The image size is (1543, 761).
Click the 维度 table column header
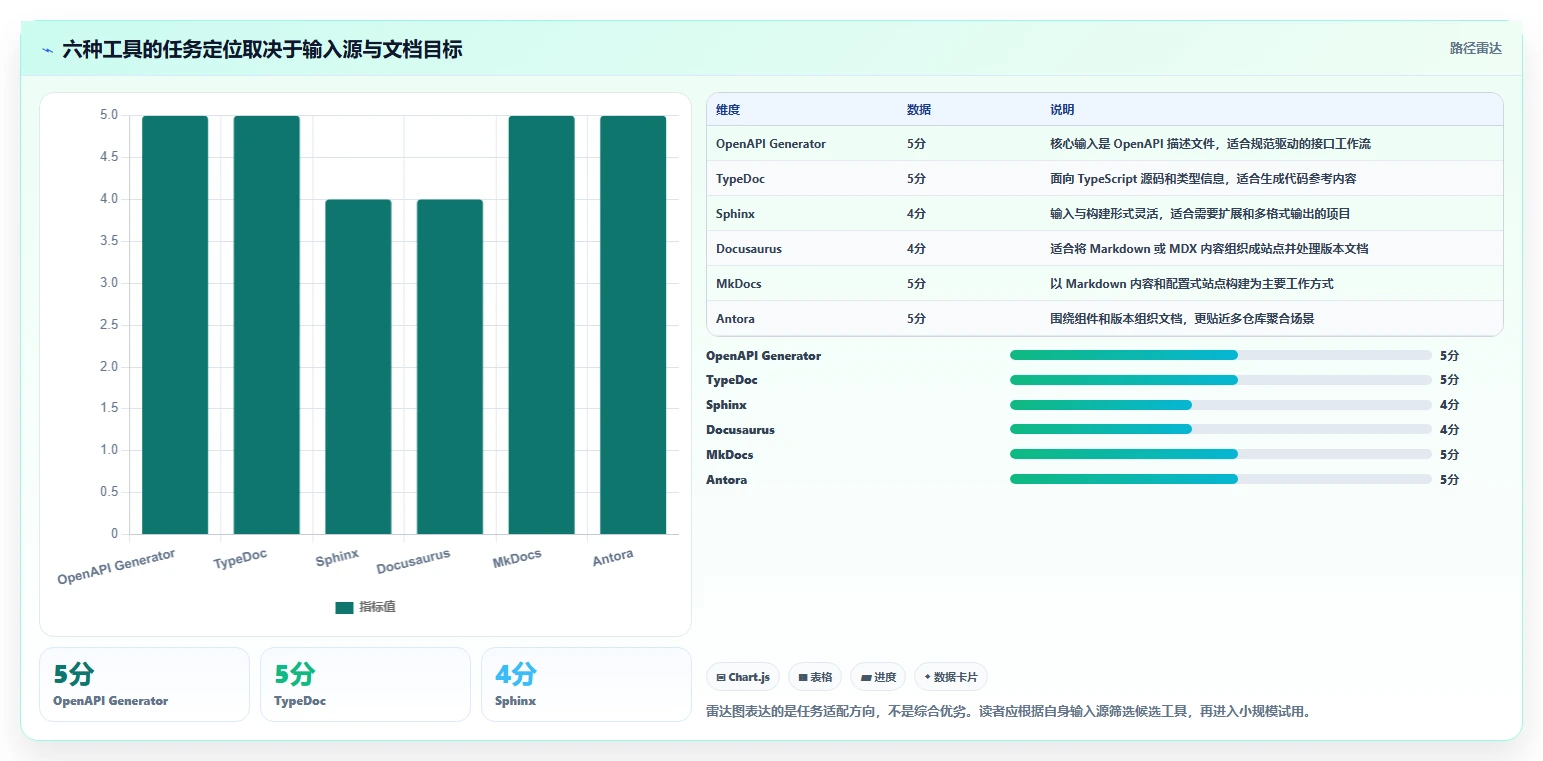[x=728, y=110]
